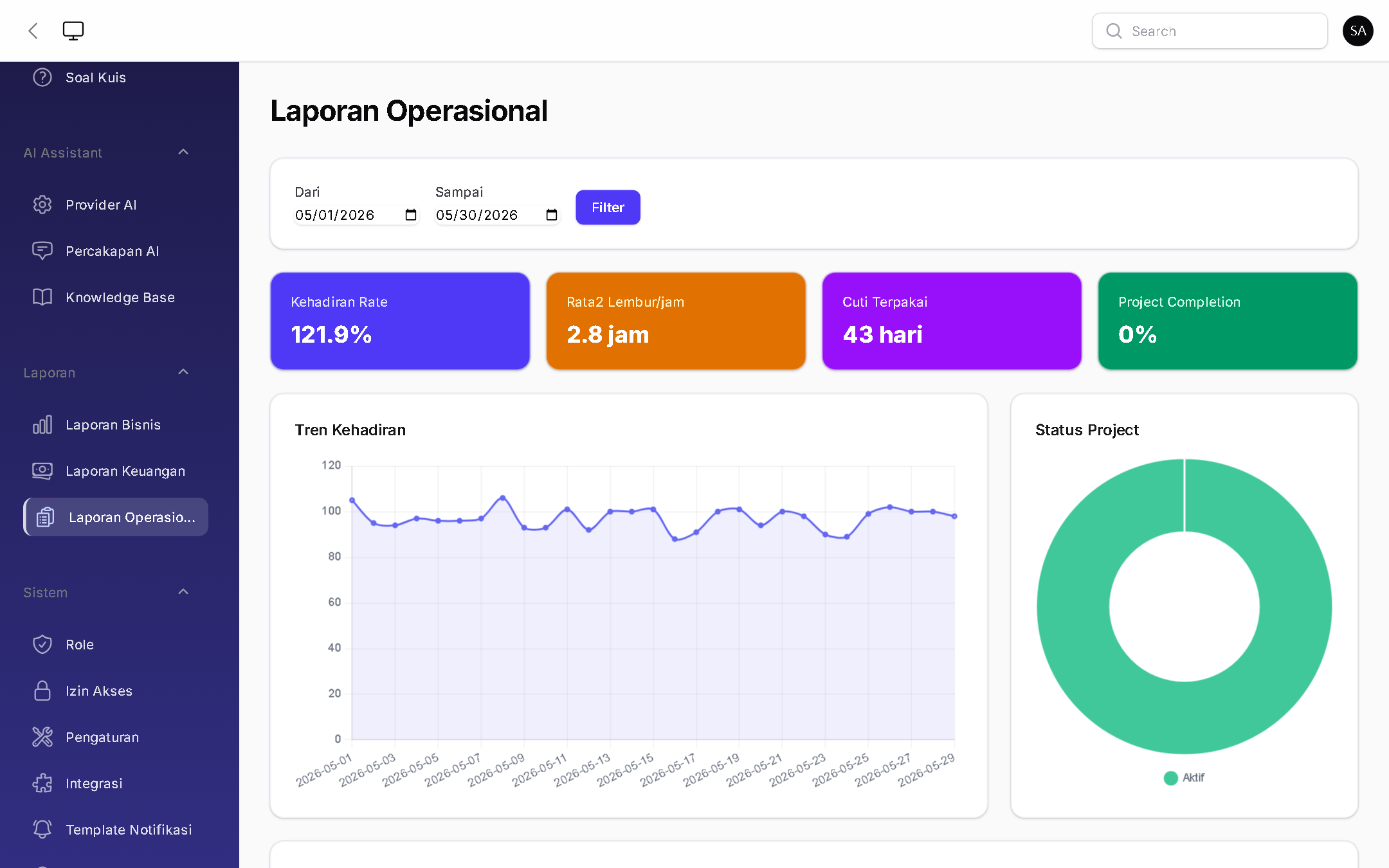
Task: Click the Percakapan AI chat icon
Action: pyautogui.click(x=42, y=251)
